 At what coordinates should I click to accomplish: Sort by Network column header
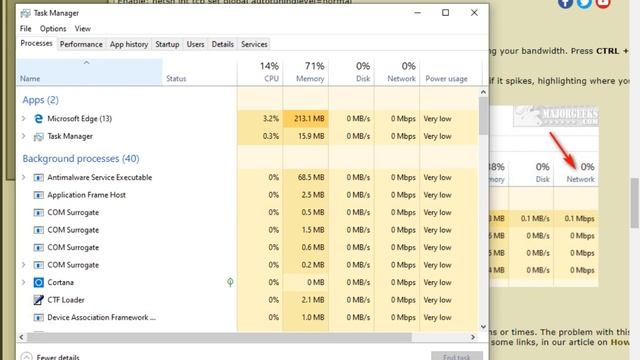coord(397,72)
